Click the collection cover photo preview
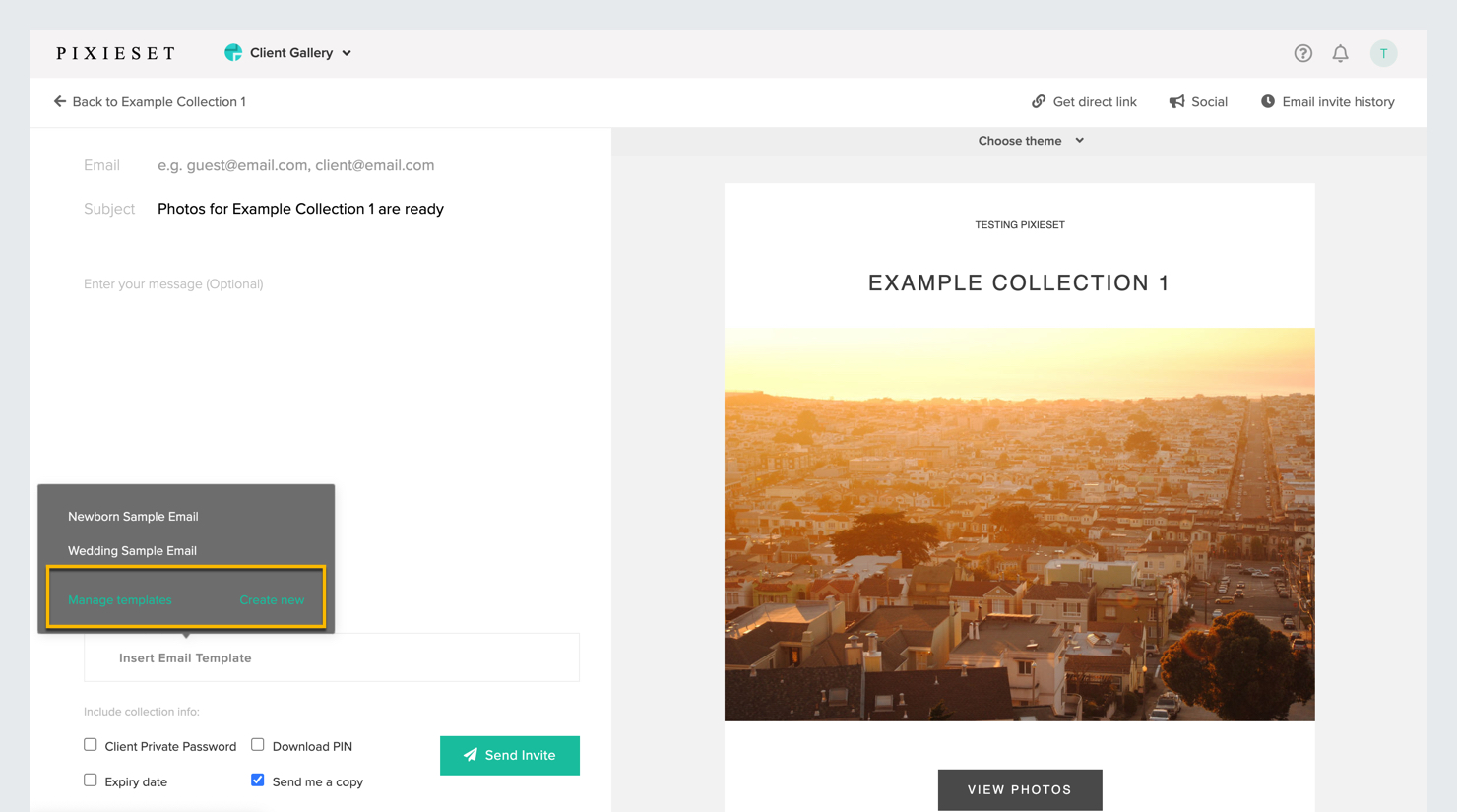 point(1020,525)
